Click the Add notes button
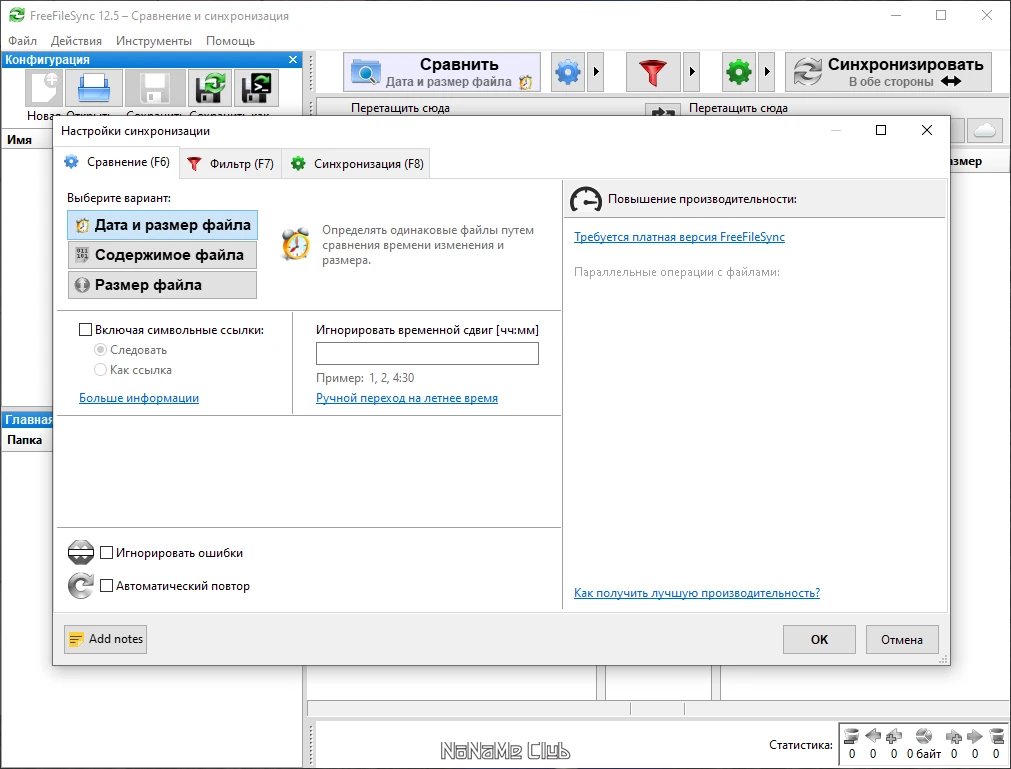The image size is (1011, 769). [106, 639]
